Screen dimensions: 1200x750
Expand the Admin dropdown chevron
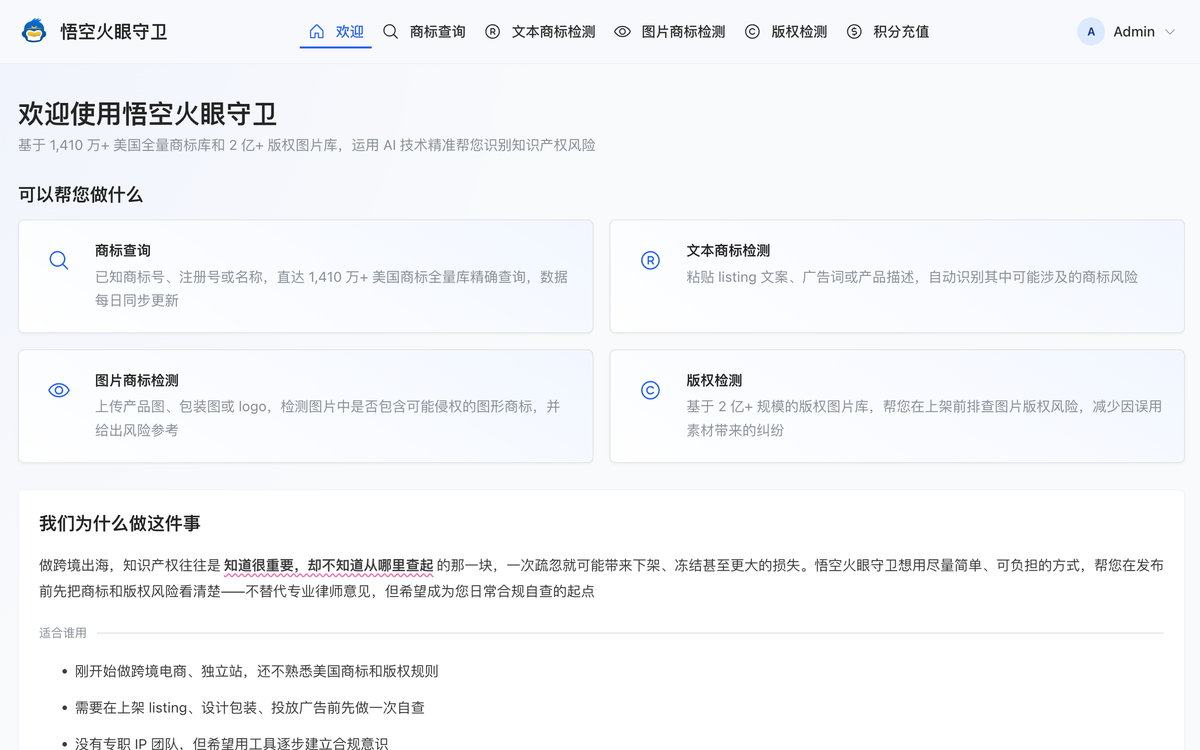click(x=1171, y=32)
